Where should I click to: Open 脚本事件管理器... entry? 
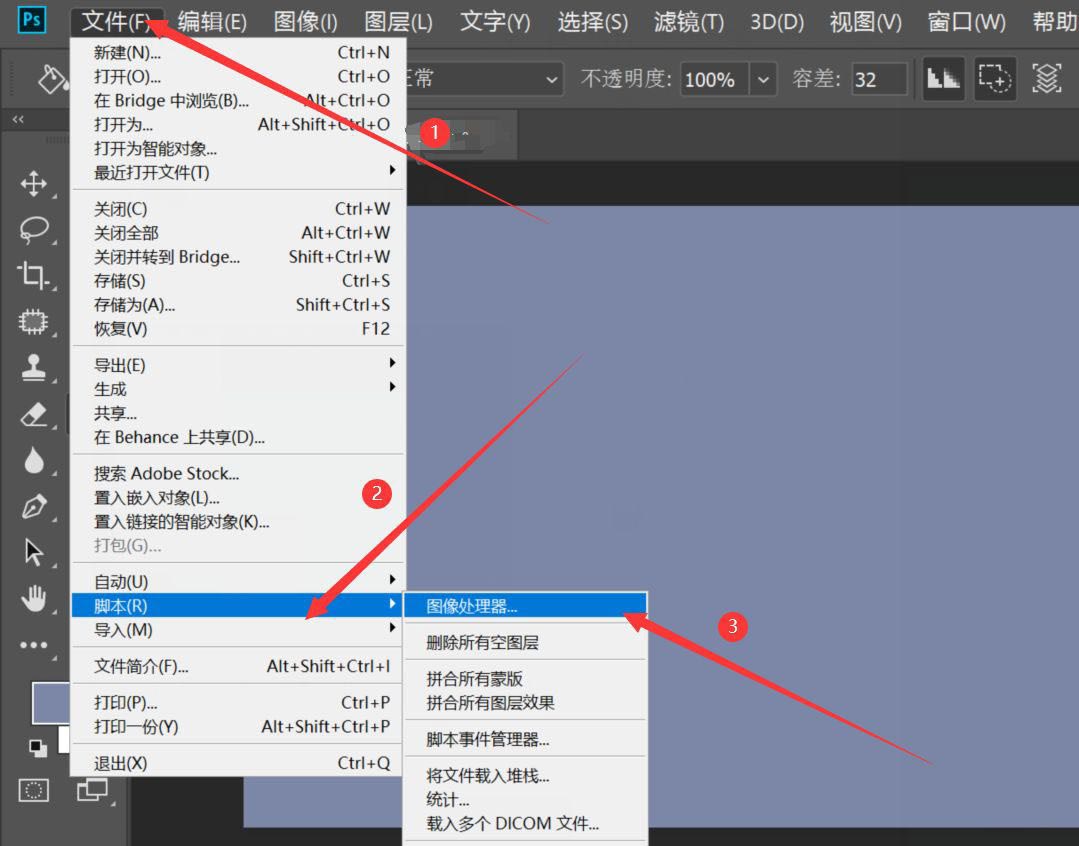pos(526,739)
